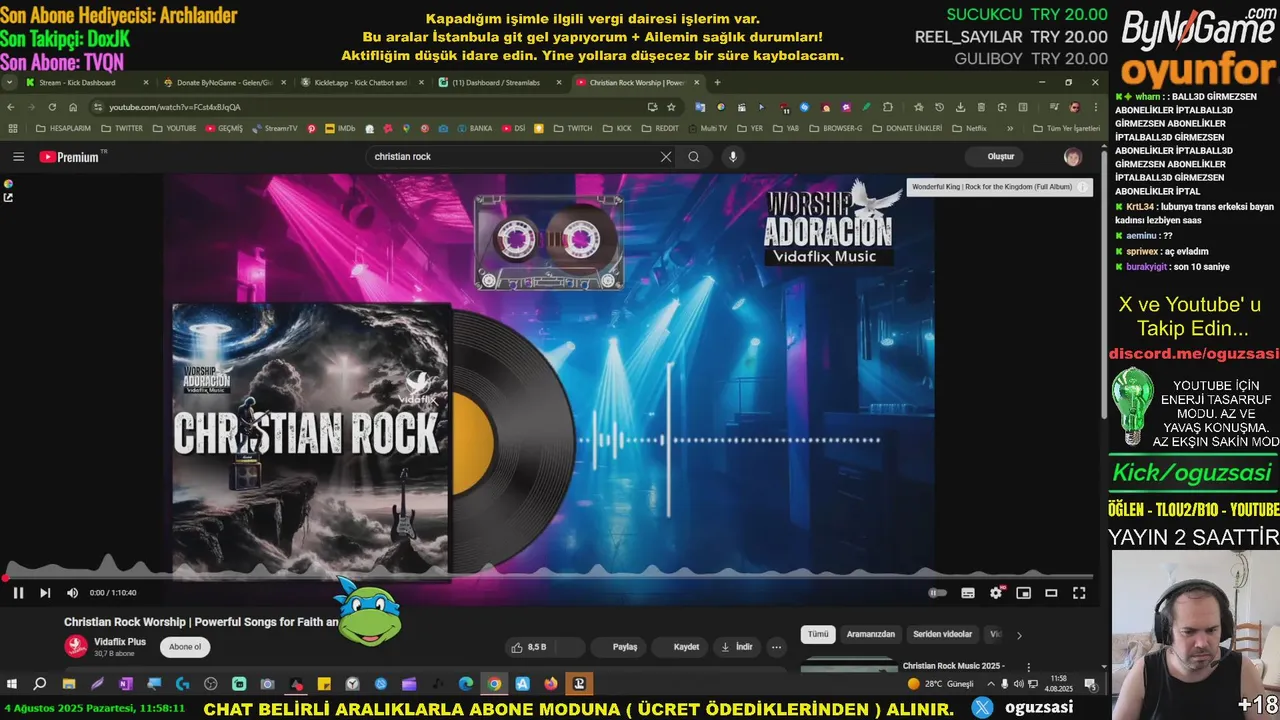The height and width of the screenshot is (720, 1280).
Task: Open OneNote from the taskbar
Action: coord(125,684)
